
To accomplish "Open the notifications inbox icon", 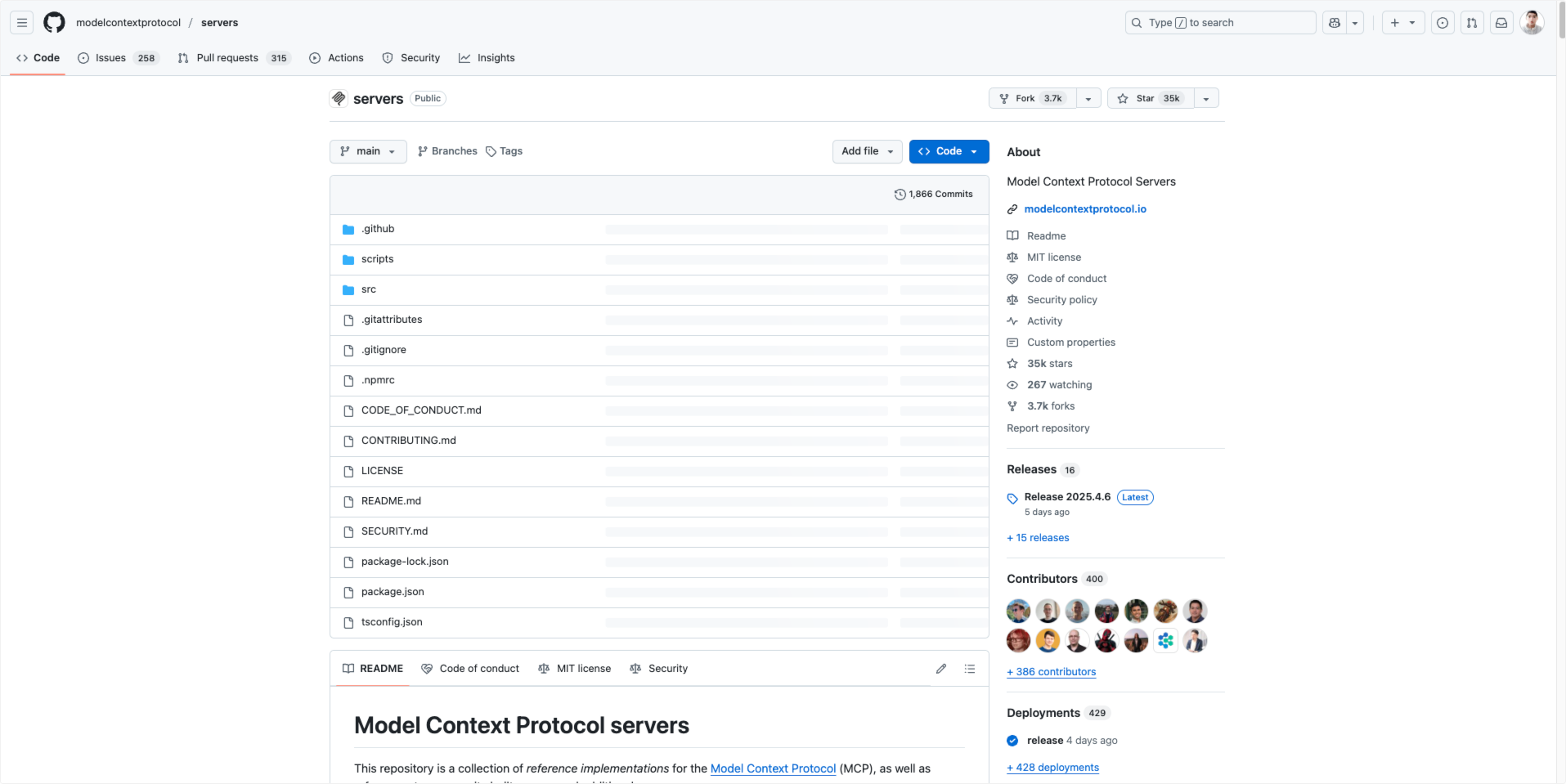I will click(x=1501, y=23).
